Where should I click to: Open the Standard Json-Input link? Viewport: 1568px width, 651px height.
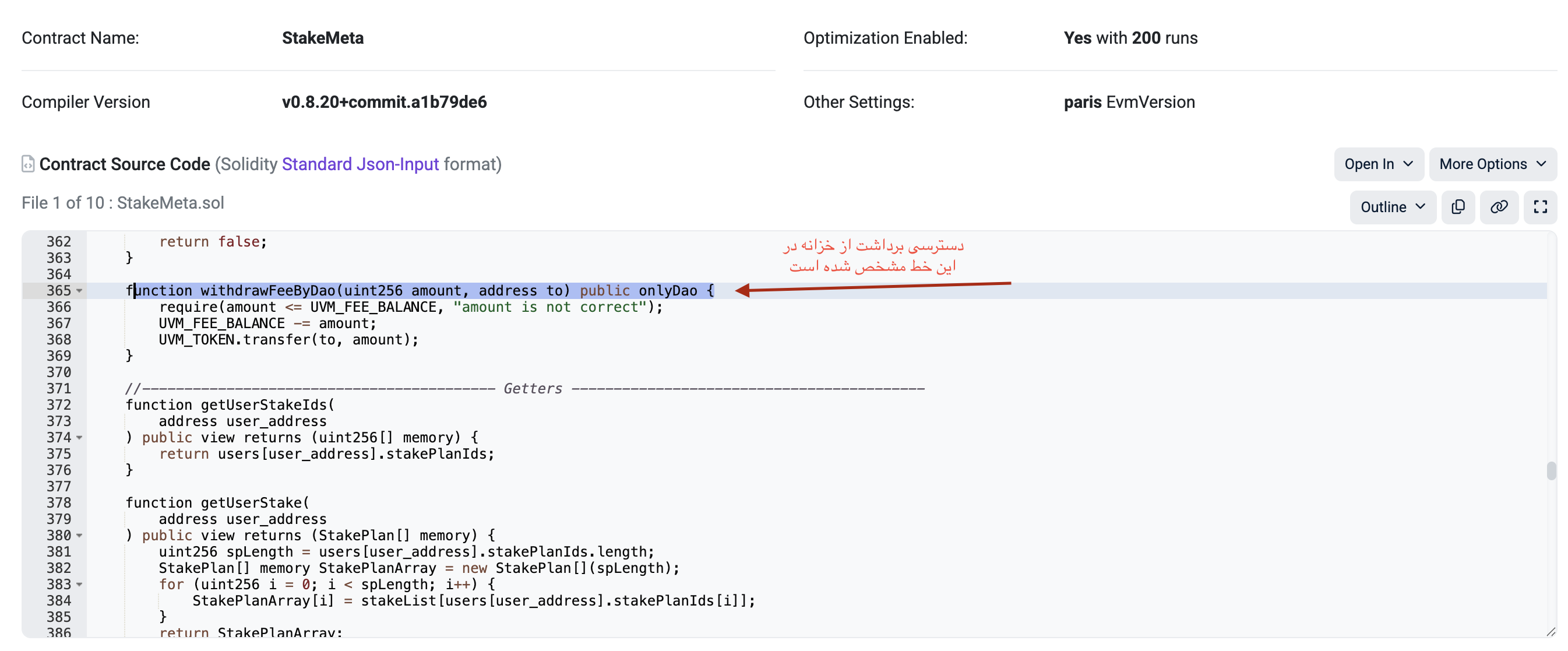(x=360, y=164)
